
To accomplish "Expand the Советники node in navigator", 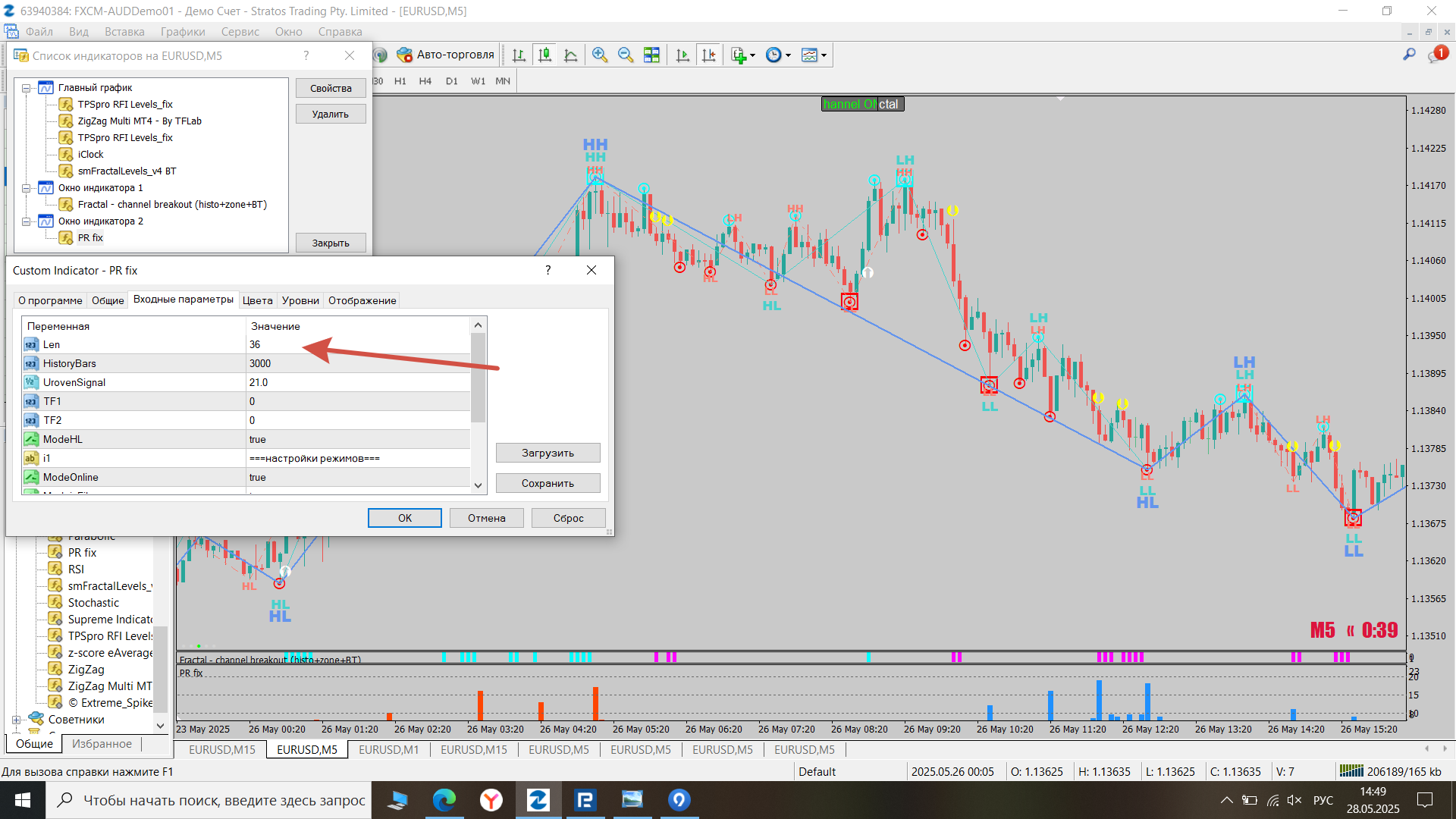I will (x=16, y=720).
